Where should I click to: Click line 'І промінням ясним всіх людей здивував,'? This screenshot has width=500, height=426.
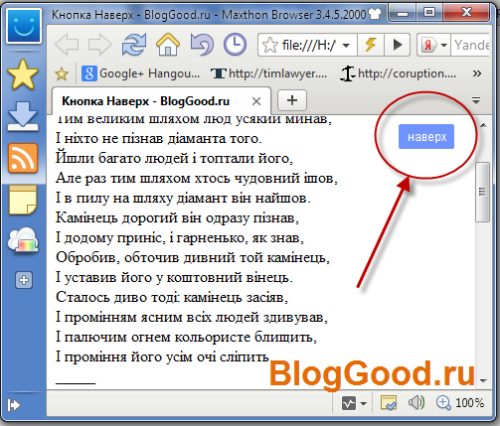click(x=192, y=317)
